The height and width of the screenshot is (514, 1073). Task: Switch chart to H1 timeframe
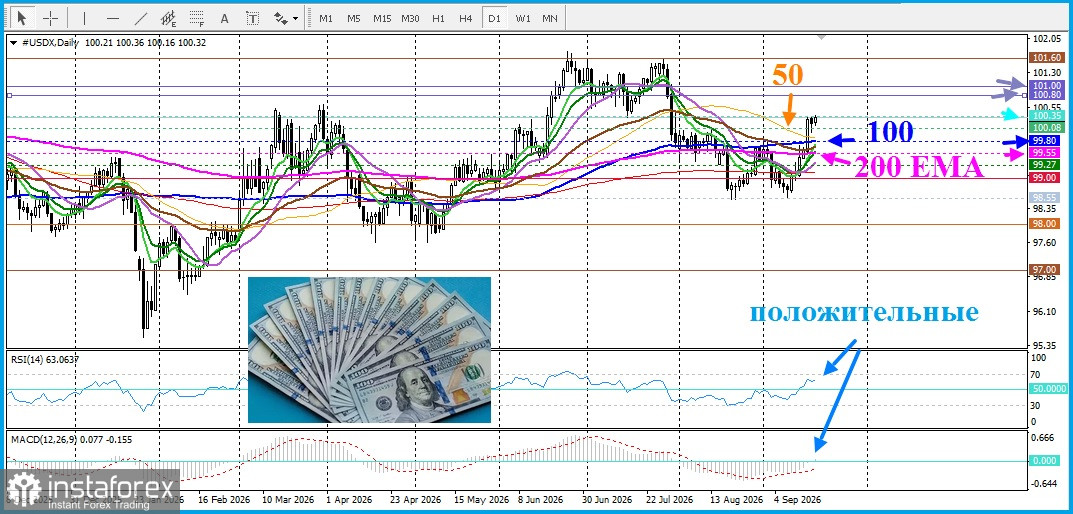tap(439, 18)
